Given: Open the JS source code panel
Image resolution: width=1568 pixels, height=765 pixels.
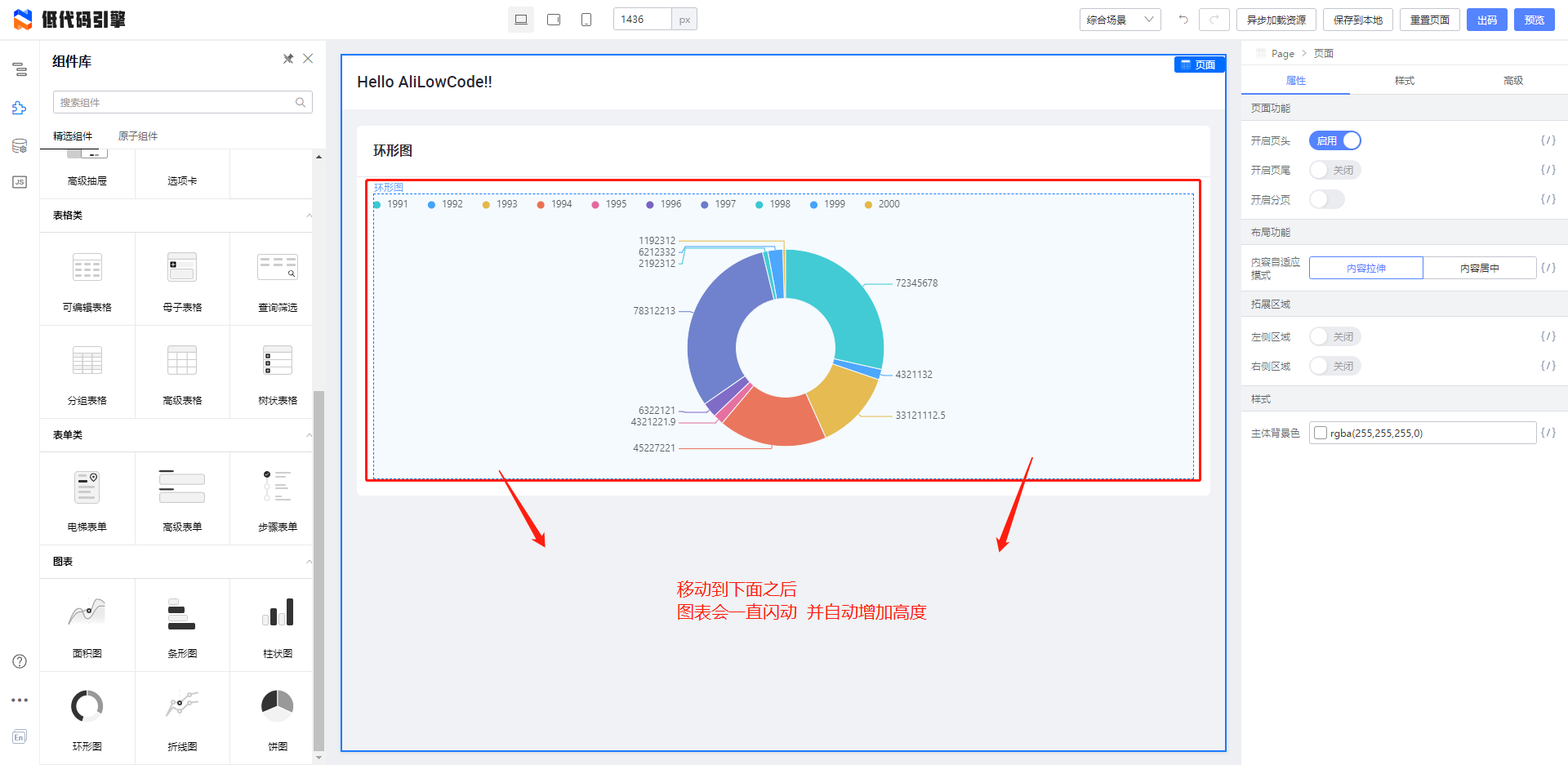Looking at the screenshot, I should point(20,182).
